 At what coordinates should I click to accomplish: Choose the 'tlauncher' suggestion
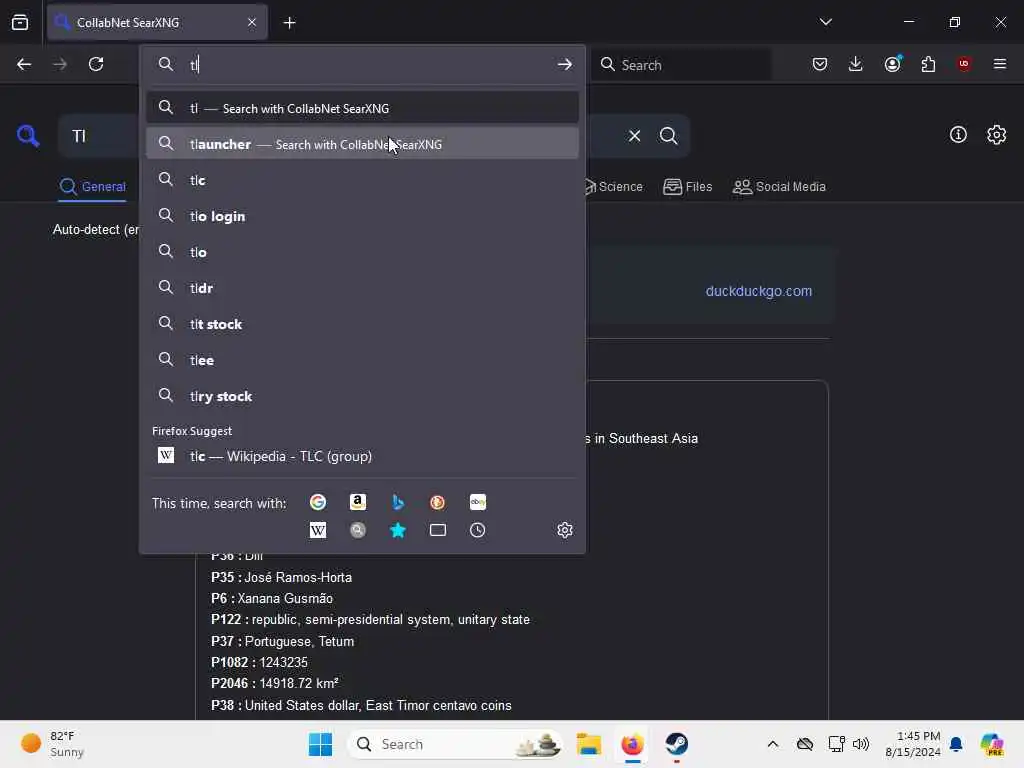click(362, 144)
